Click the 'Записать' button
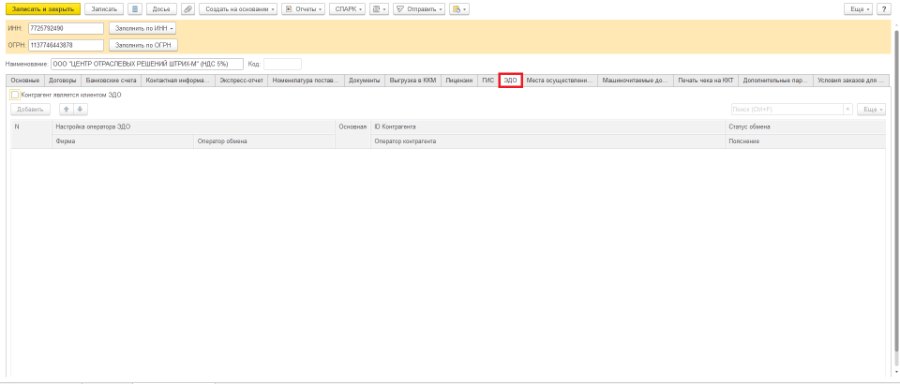900x384 pixels. pyautogui.click(x=104, y=9)
